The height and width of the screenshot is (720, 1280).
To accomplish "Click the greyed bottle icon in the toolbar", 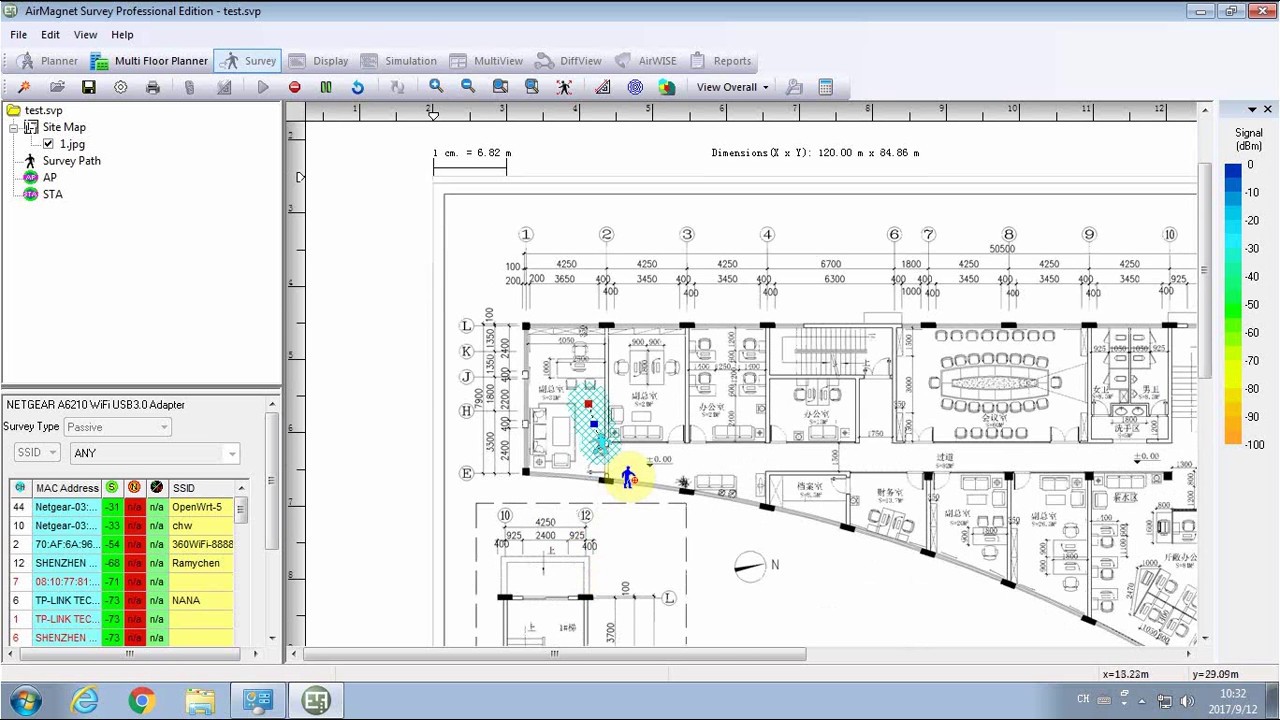I will [x=189, y=88].
